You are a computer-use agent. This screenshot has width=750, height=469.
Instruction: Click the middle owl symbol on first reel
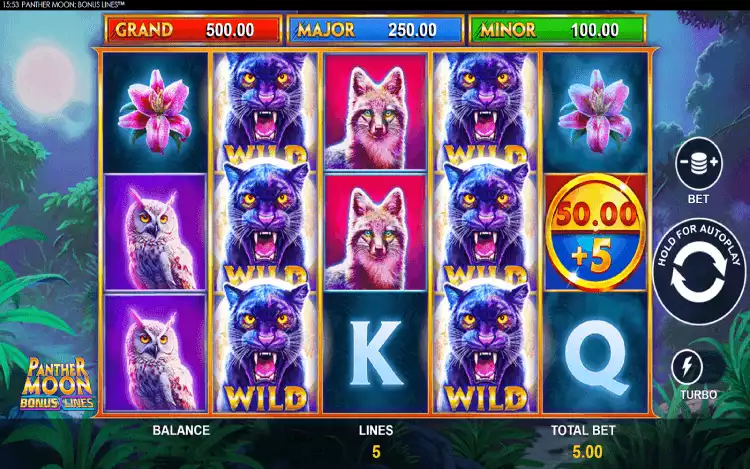pyautogui.click(x=155, y=233)
